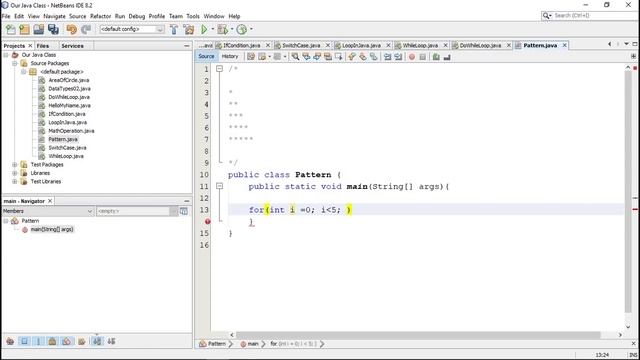
Task: Toggle Show Fields filter in Navigator
Action: (24, 341)
